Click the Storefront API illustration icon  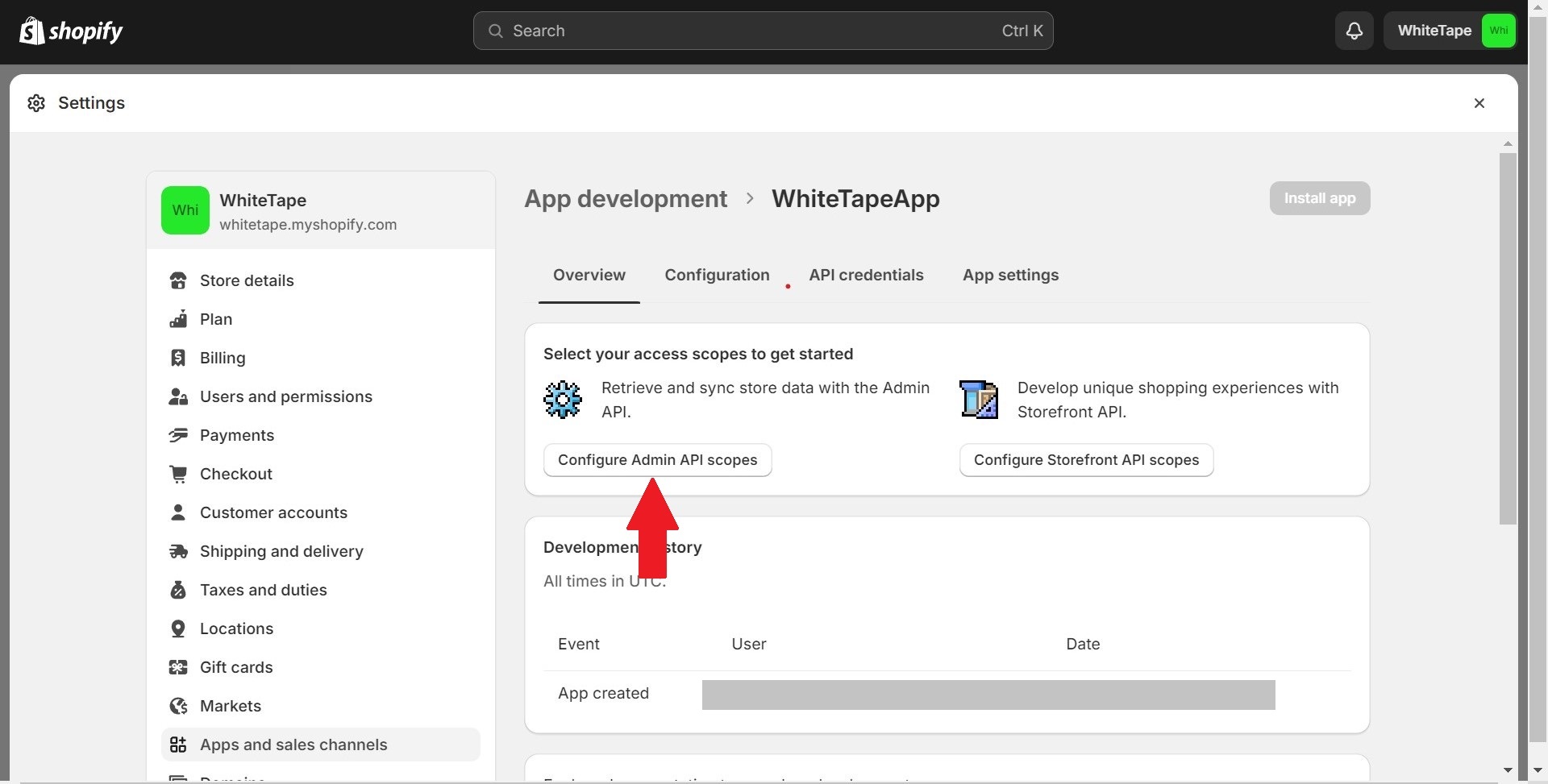(x=979, y=400)
